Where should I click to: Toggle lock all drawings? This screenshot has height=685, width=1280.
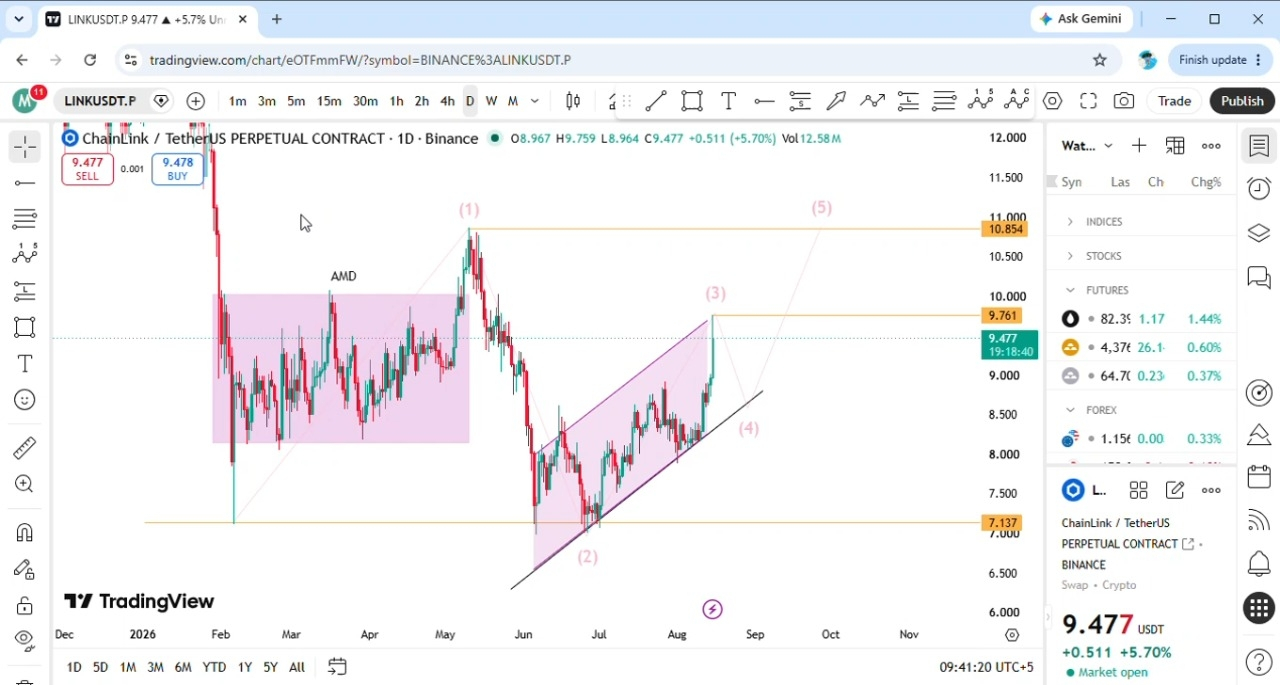click(25, 605)
